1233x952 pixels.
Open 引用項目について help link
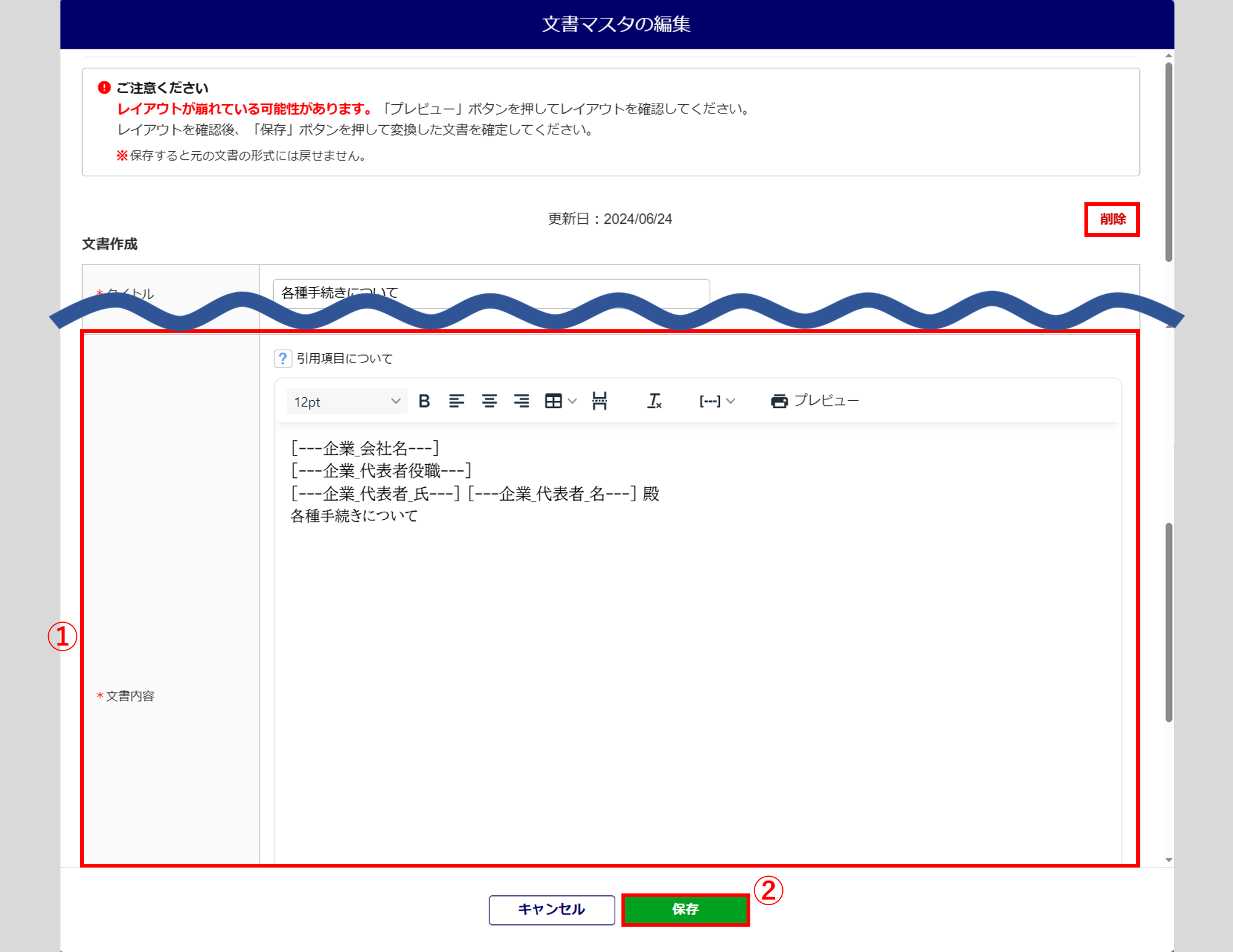344,358
